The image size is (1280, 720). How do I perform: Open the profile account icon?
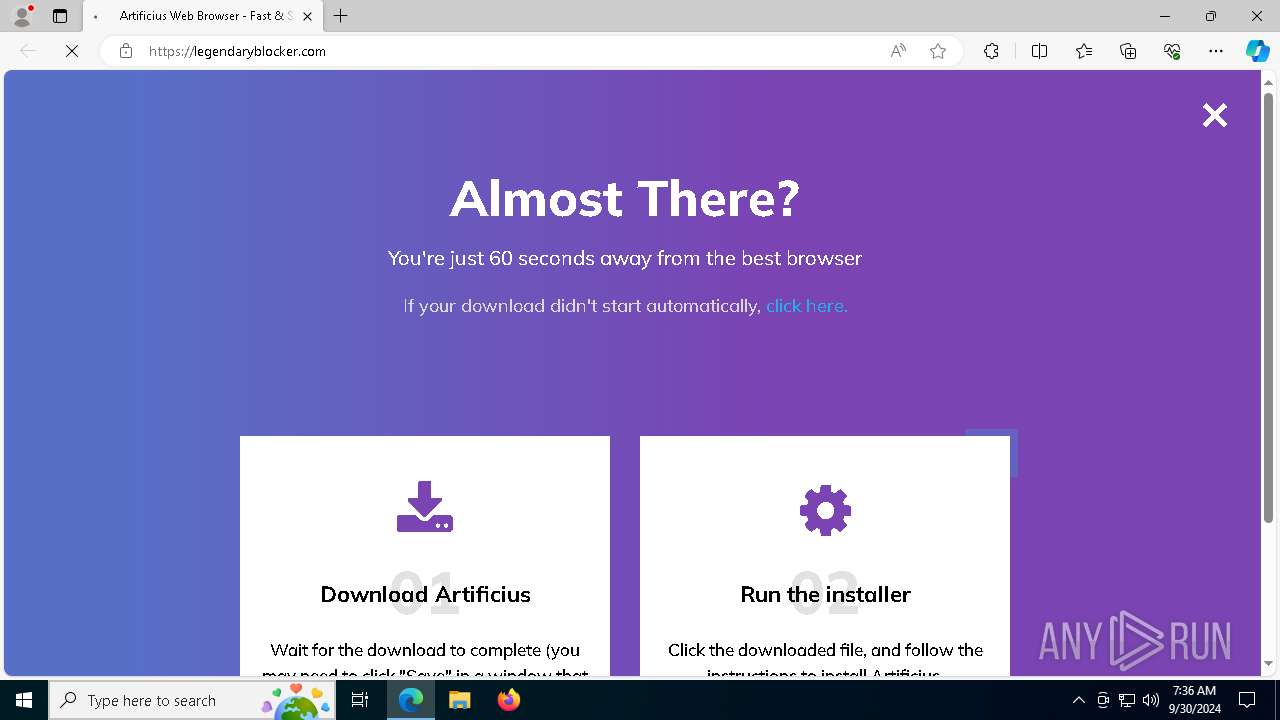point(22,16)
